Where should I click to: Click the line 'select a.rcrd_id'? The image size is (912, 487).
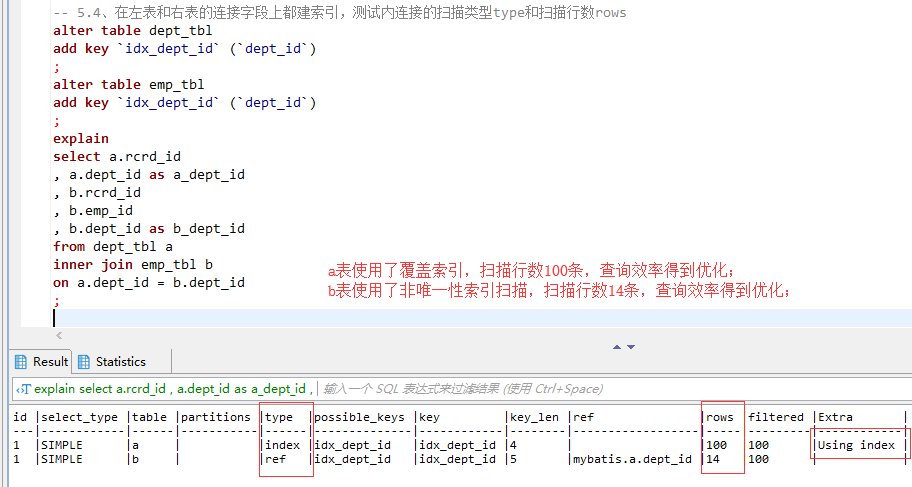[x=117, y=157]
